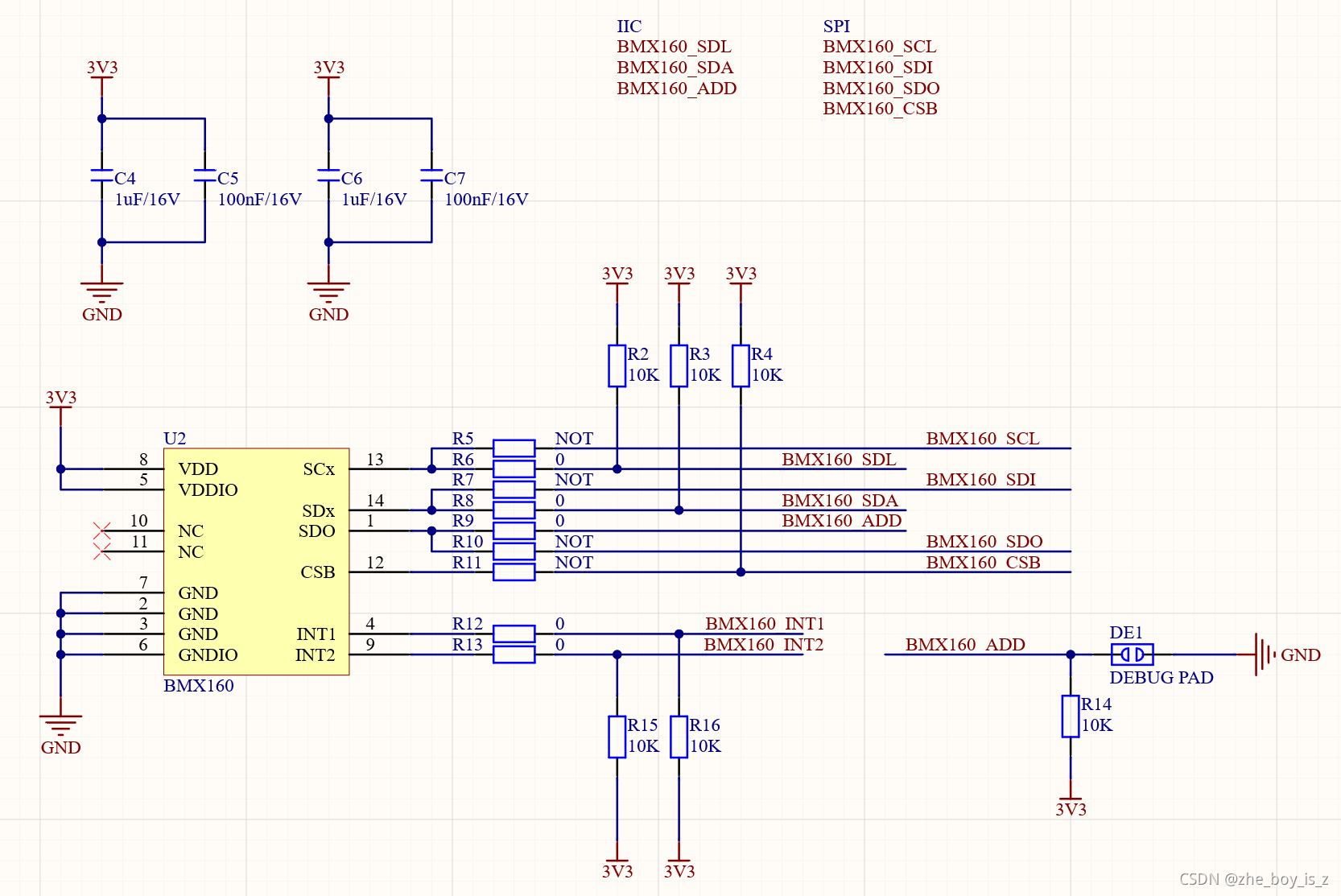Click BMX160_SCL in the SPI list

pos(879,47)
